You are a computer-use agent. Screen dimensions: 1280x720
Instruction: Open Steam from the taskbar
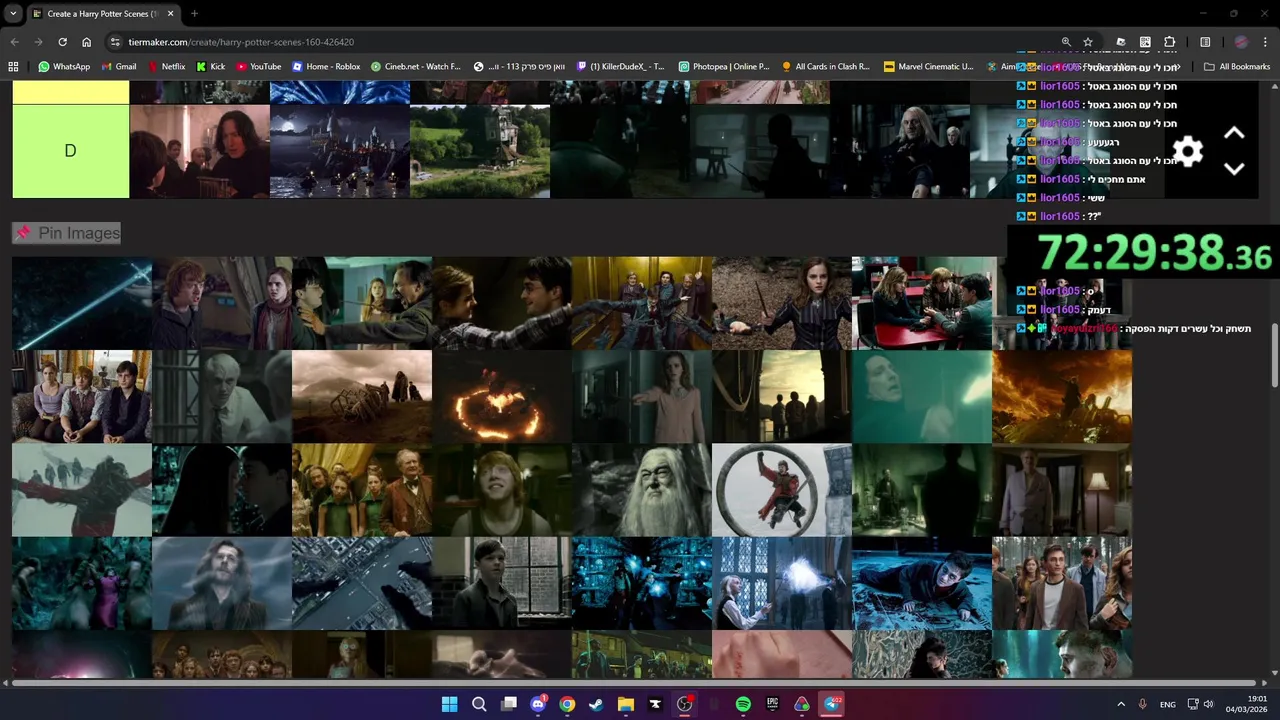click(596, 704)
